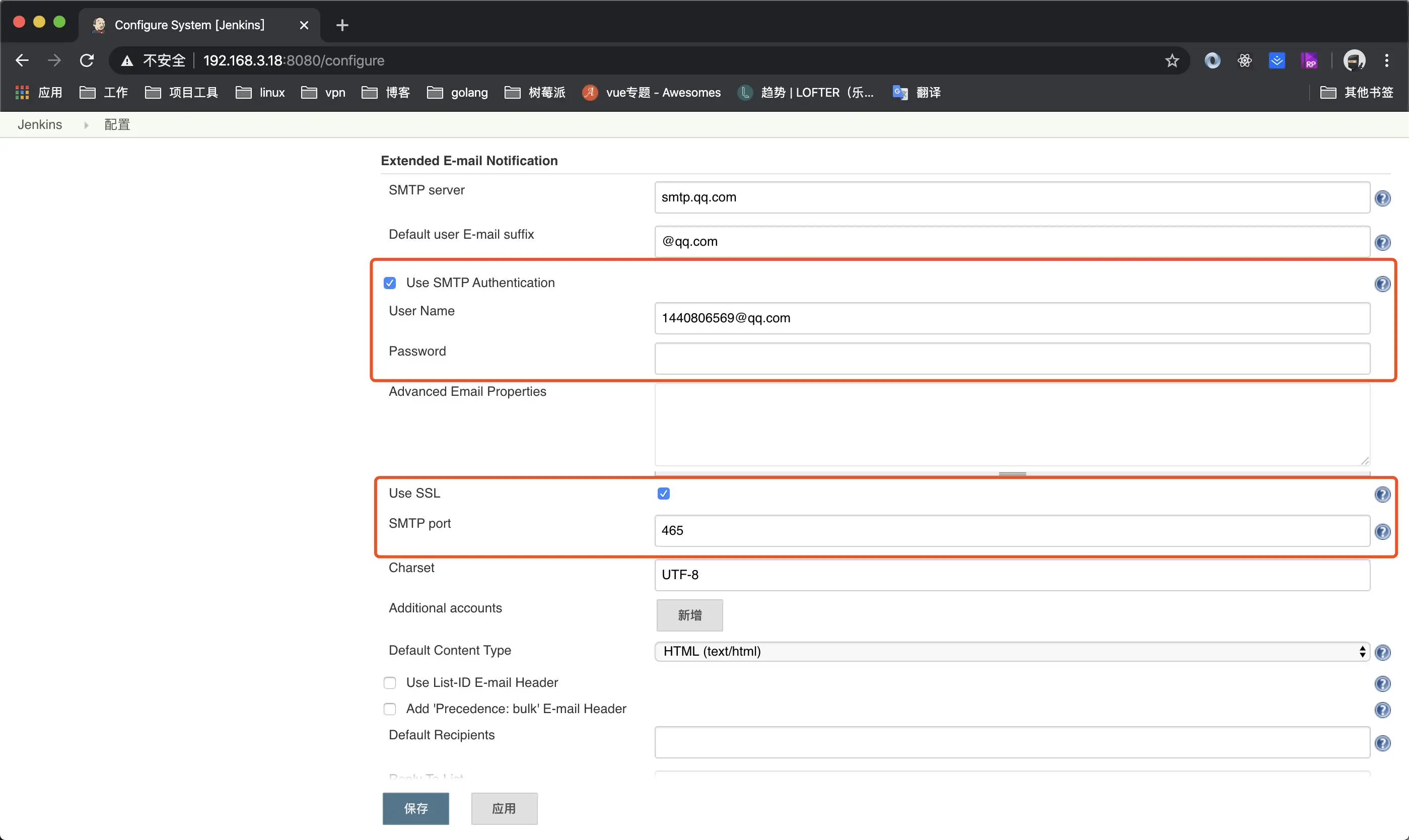Open help icon beside SMTP port field

coord(1382,531)
